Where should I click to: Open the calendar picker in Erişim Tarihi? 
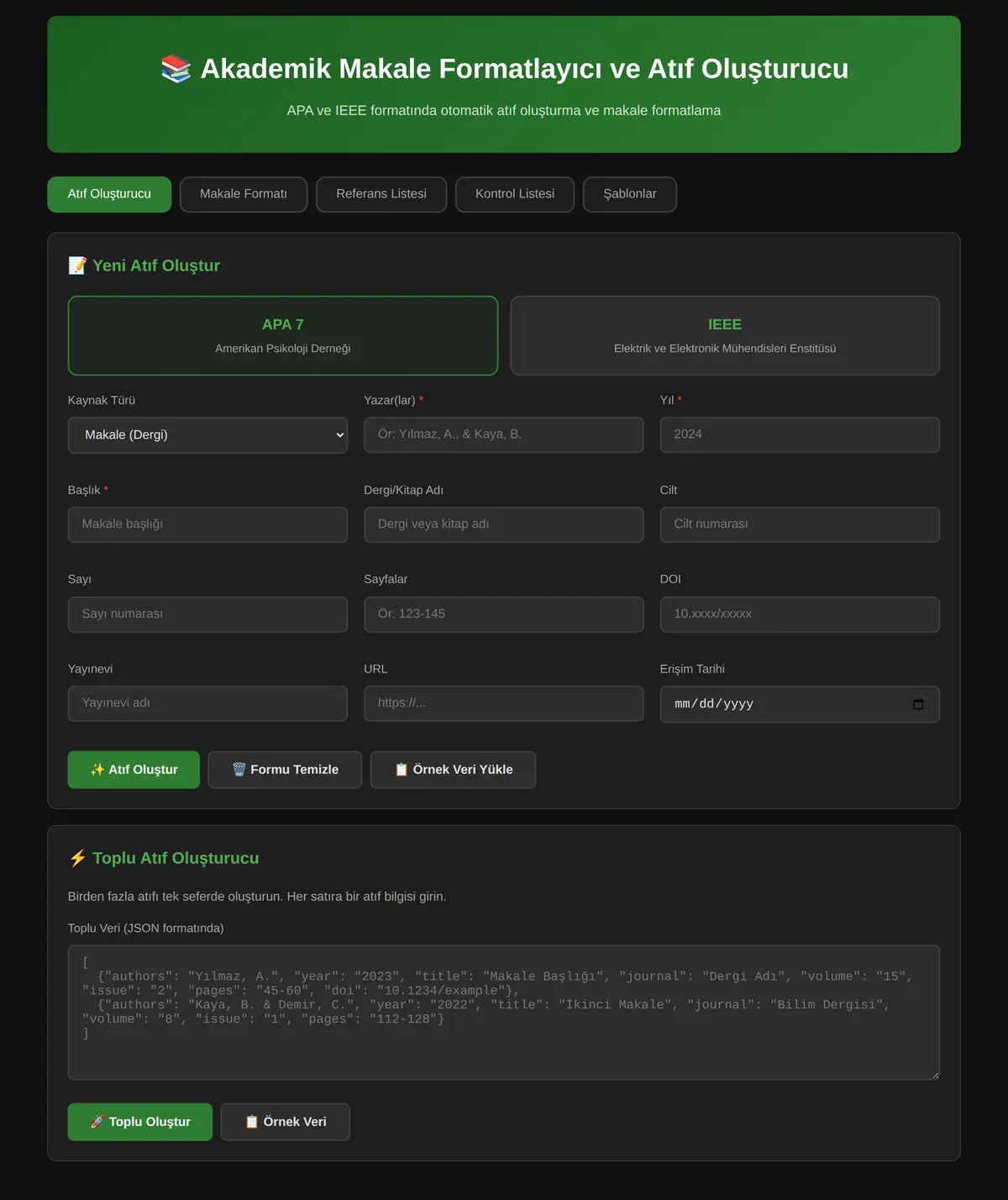918,704
